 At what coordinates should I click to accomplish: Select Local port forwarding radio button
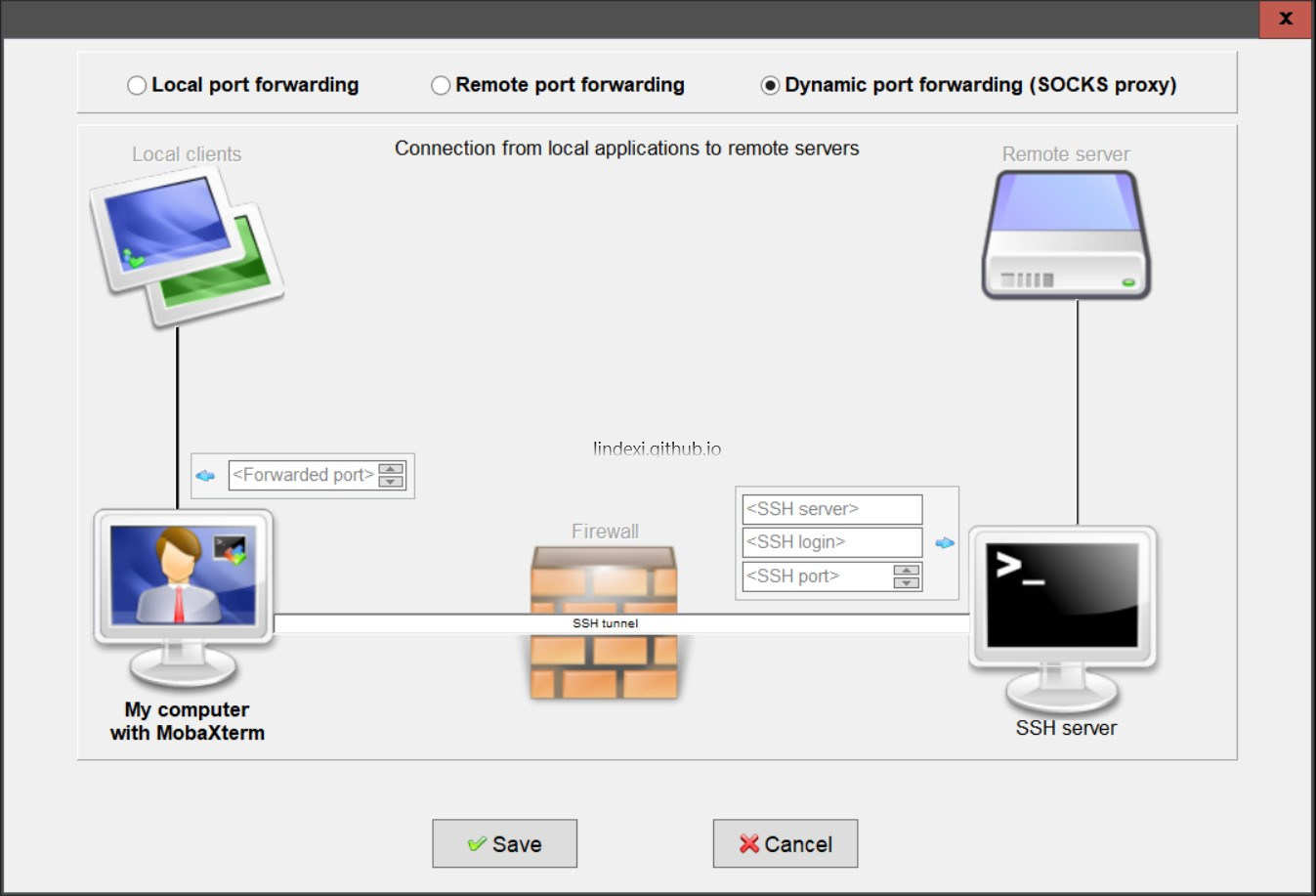(137, 85)
